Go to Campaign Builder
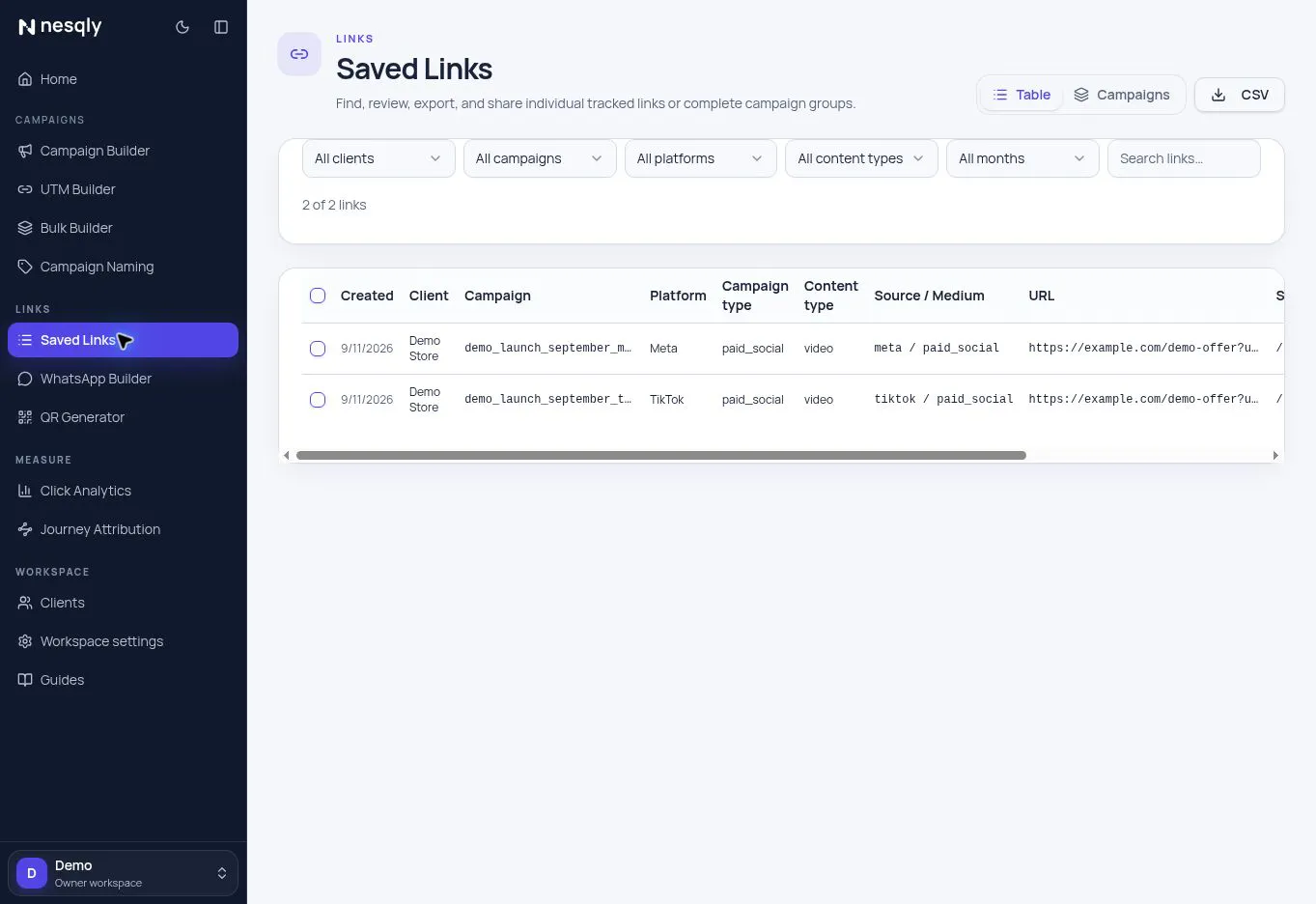This screenshot has width=1316, height=904. 123,151
